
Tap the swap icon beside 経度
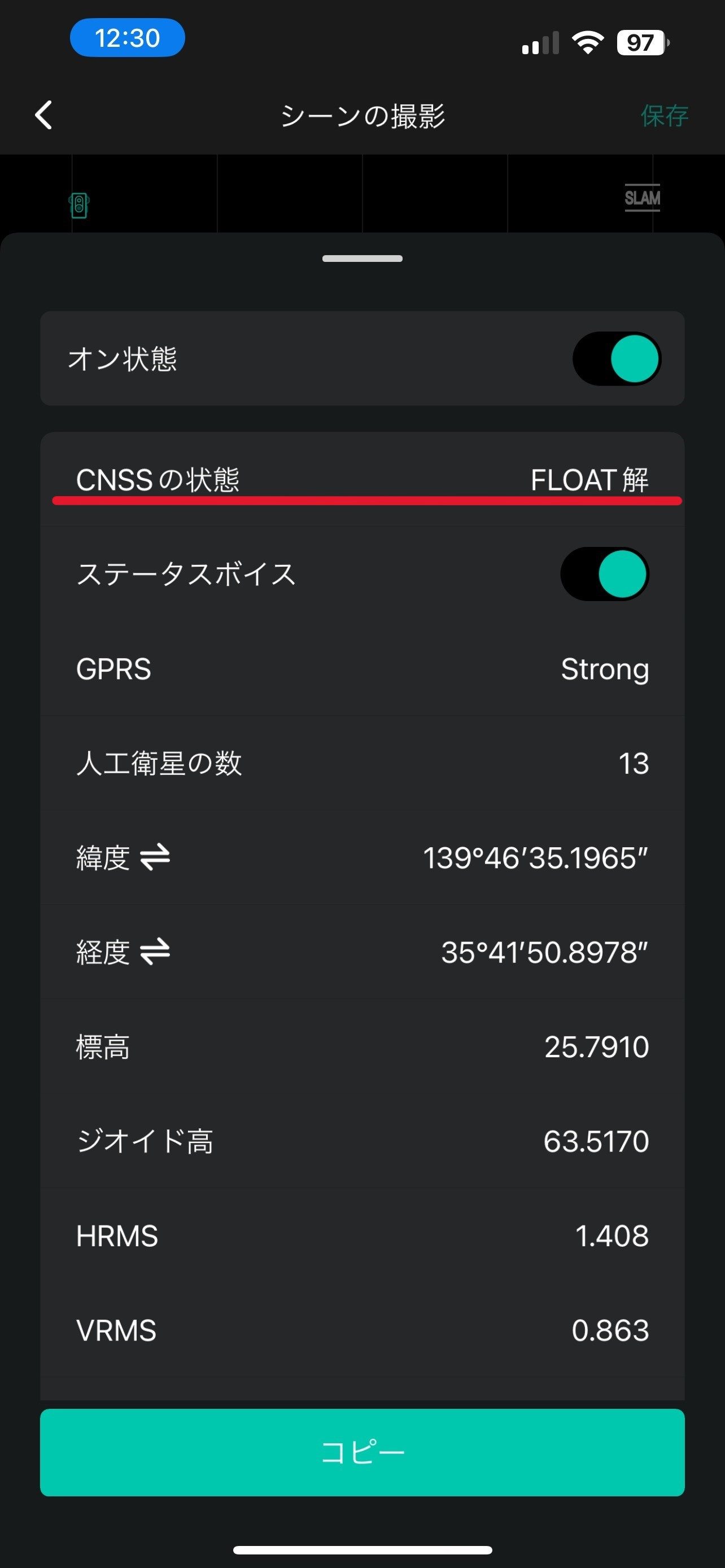pos(155,952)
